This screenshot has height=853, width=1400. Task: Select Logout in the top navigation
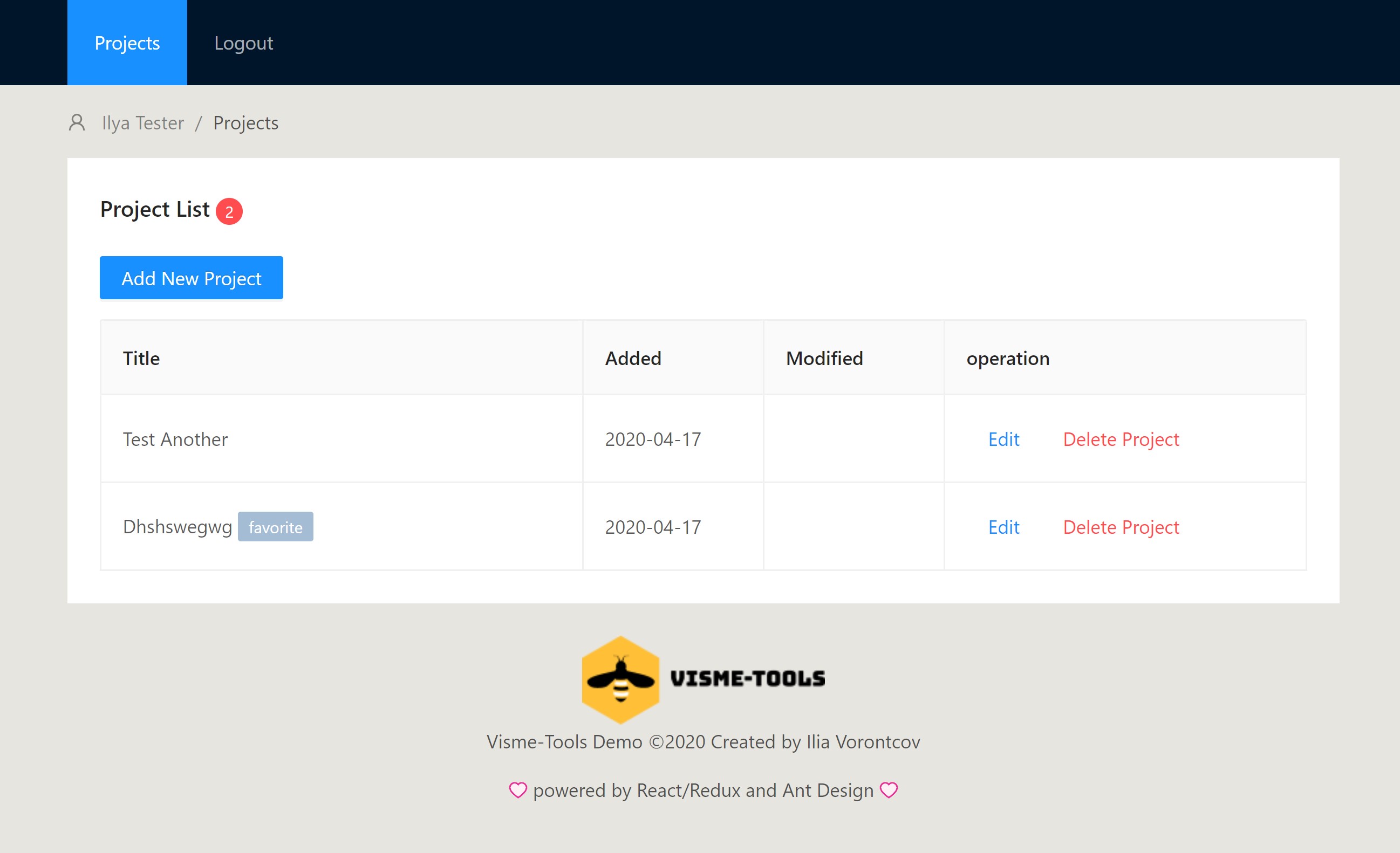click(243, 43)
